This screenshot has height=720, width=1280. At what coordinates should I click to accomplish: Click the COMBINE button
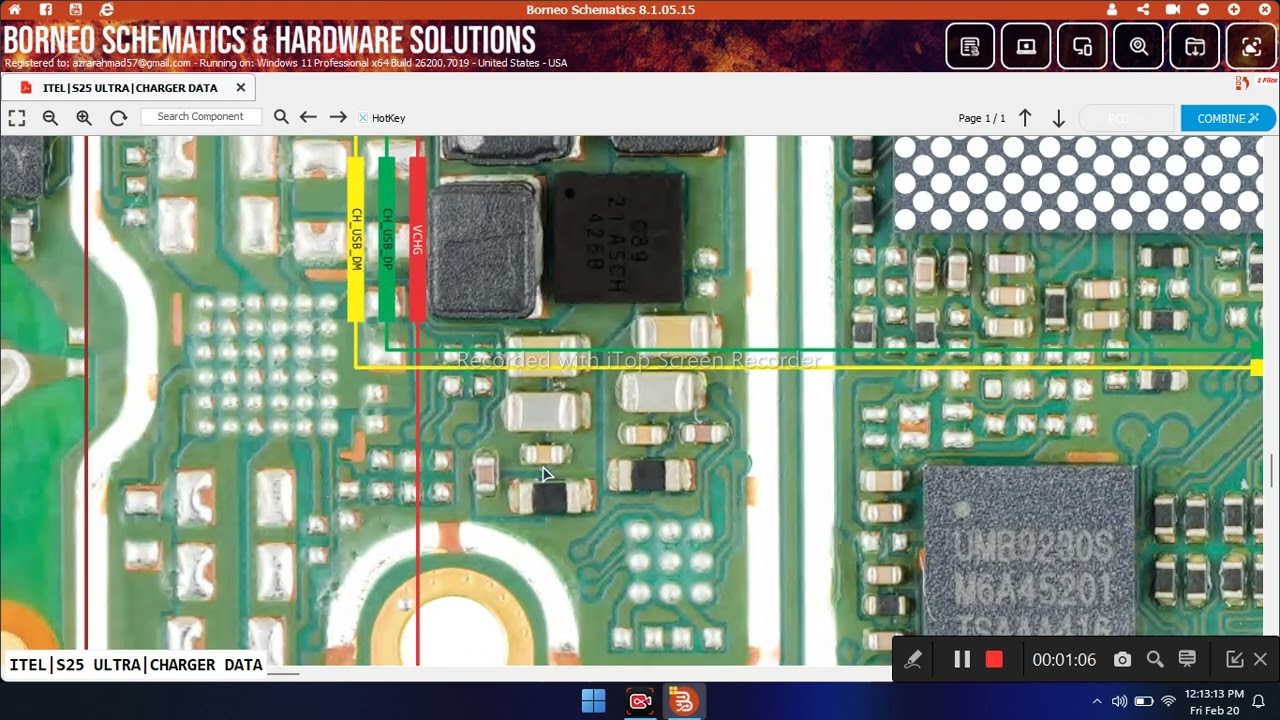pyautogui.click(x=1228, y=118)
